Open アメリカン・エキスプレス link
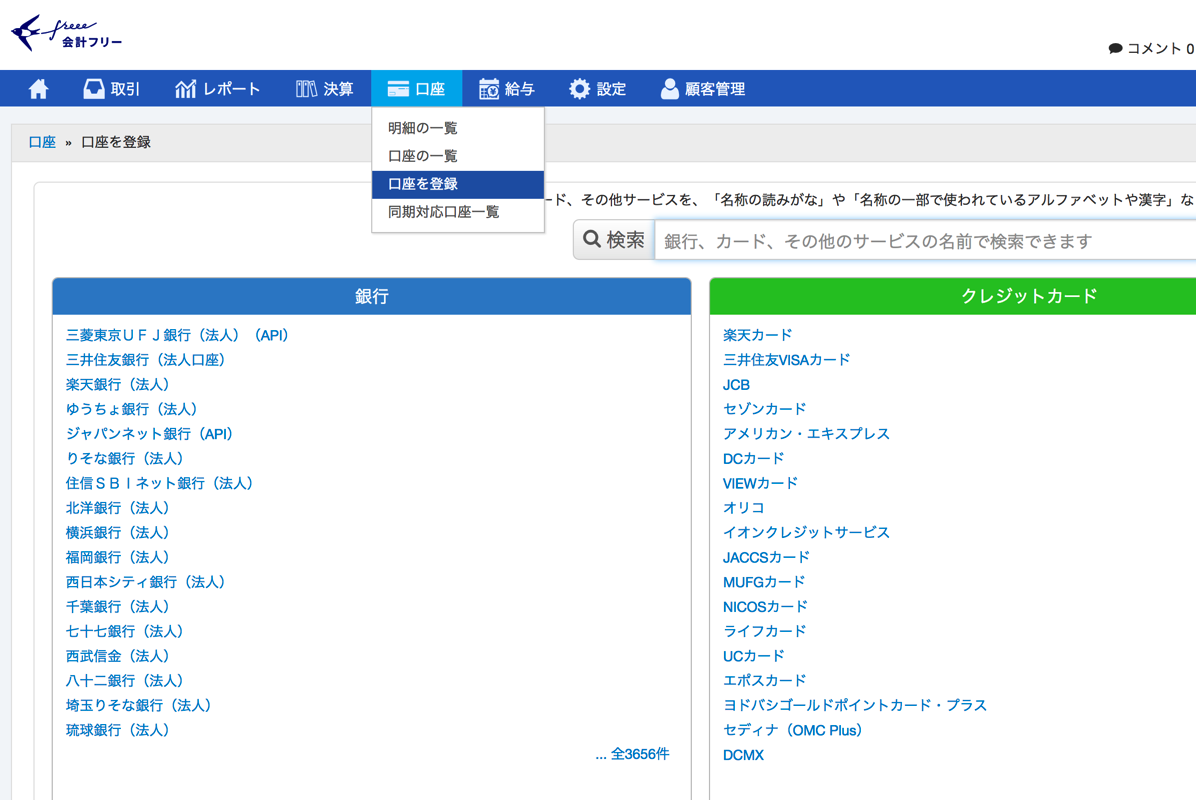 [x=806, y=434]
